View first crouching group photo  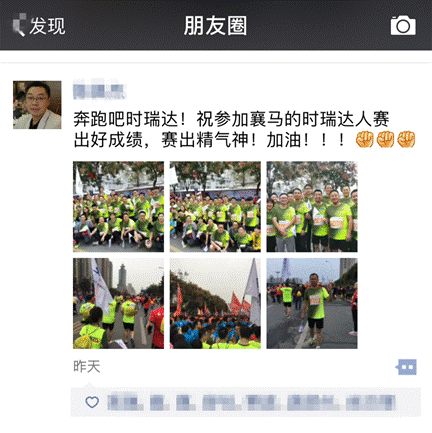(x=118, y=206)
